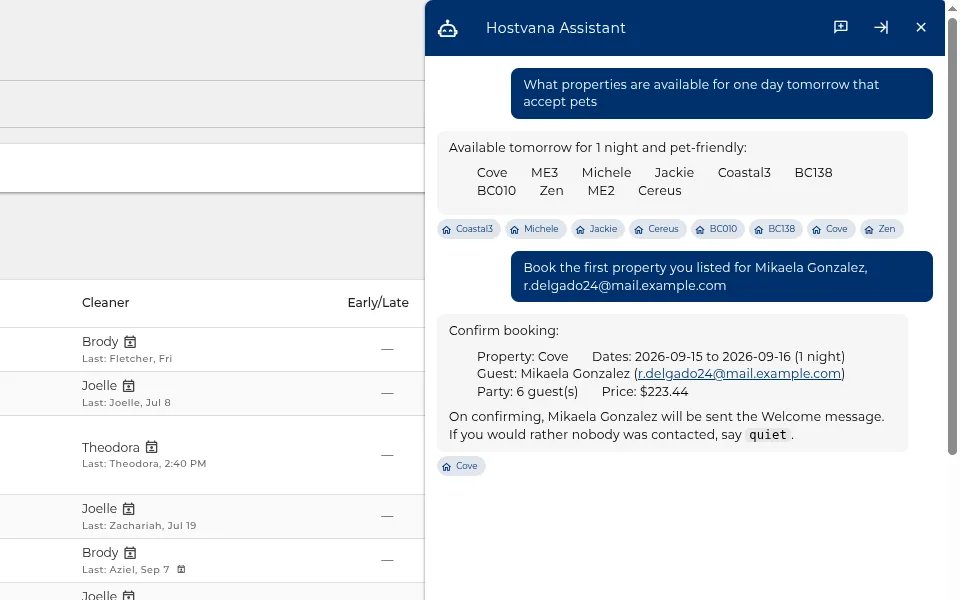Close the Hostvana Assistant panel
960x600 pixels.
click(921, 27)
